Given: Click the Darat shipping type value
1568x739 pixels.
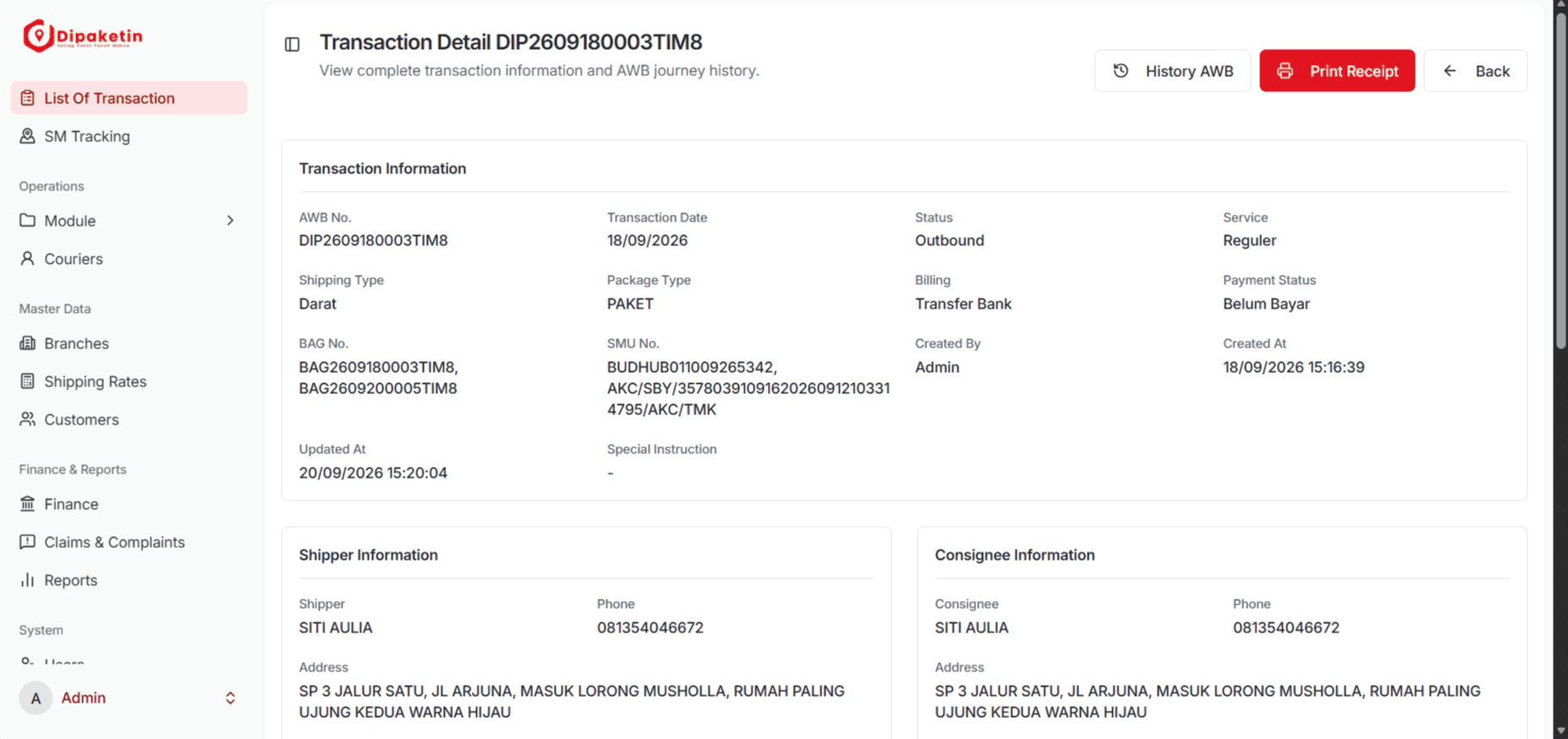Looking at the screenshot, I should (x=317, y=304).
